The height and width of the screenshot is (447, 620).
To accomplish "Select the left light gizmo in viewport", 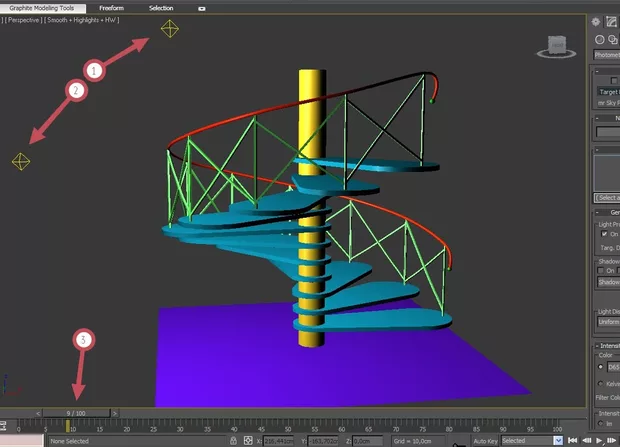I will click(x=21, y=160).
